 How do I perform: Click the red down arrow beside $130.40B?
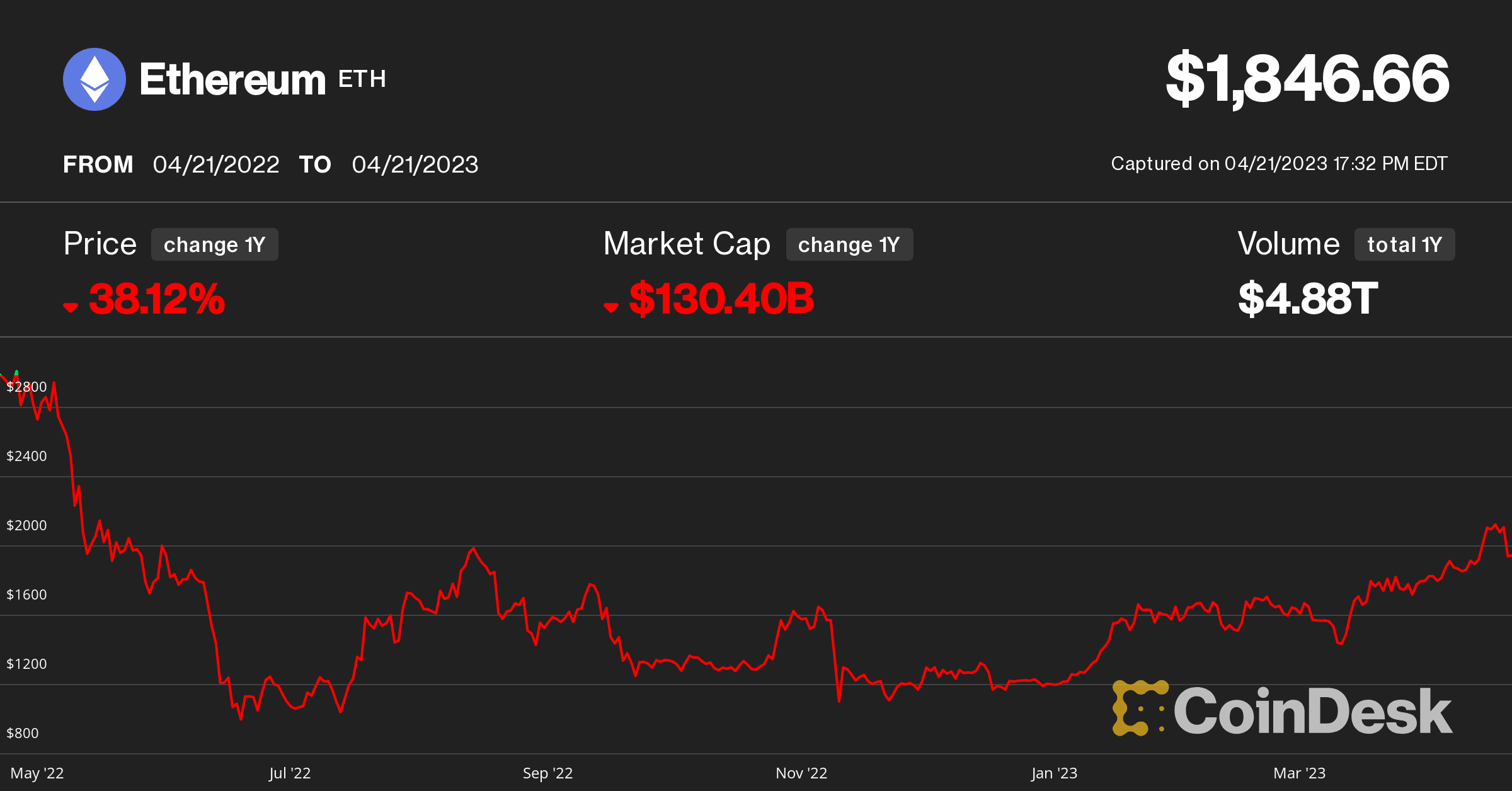pos(611,307)
